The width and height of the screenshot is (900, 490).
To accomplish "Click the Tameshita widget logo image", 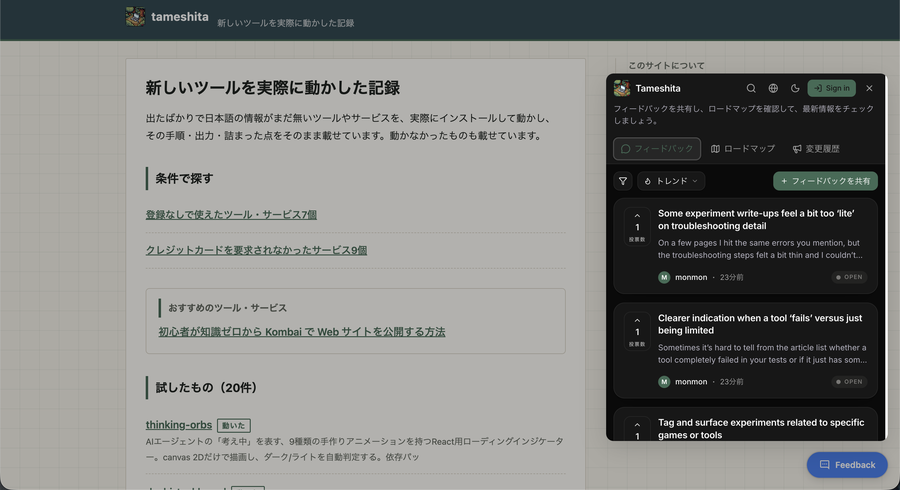I will tap(622, 88).
